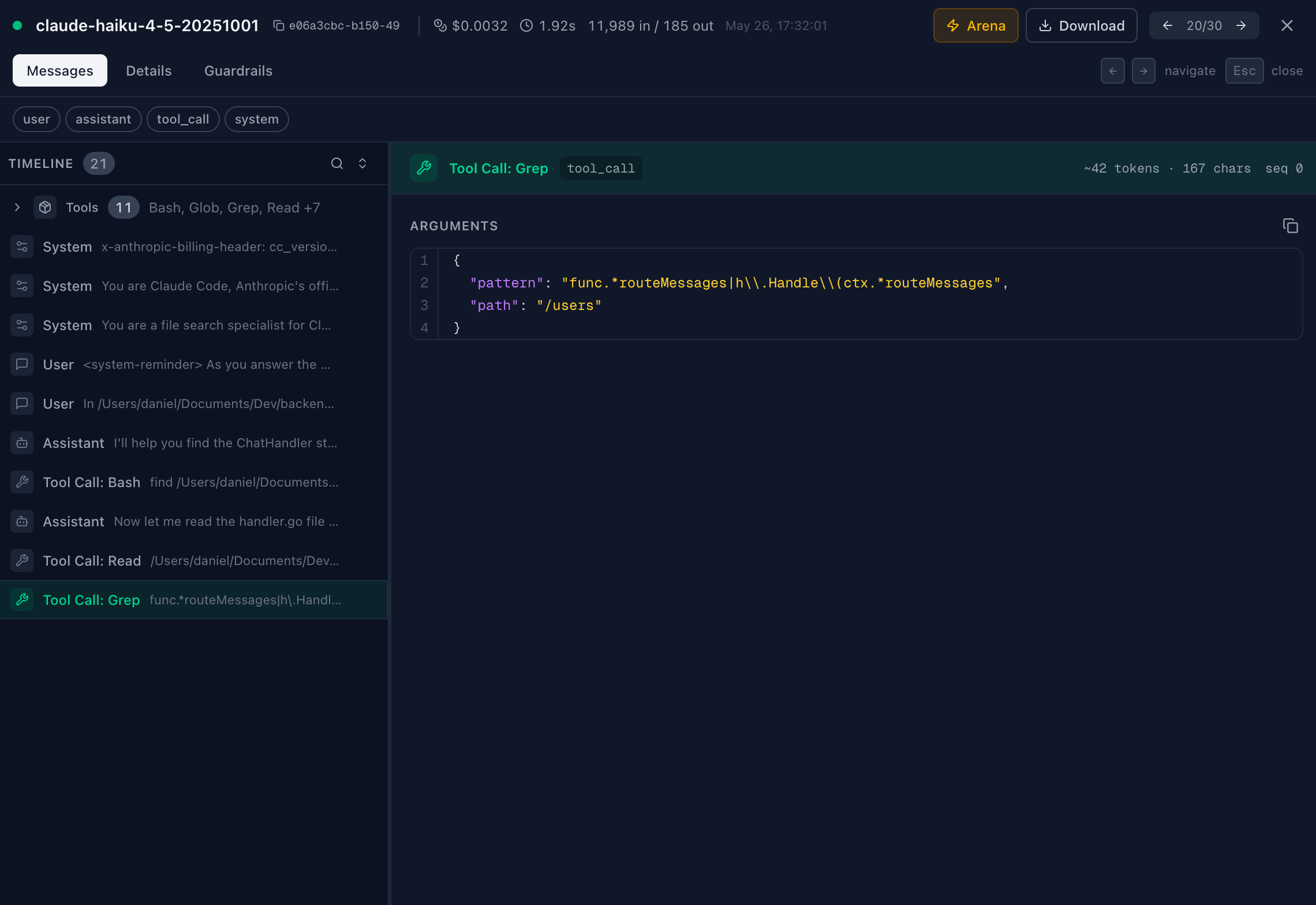This screenshot has width=1316, height=905.
Task: Click the left navigate shortcut icon
Action: tap(1112, 70)
